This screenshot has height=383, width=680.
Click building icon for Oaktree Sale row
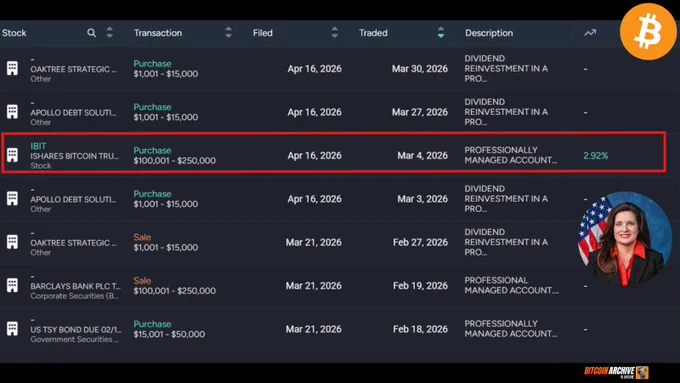(13, 242)
